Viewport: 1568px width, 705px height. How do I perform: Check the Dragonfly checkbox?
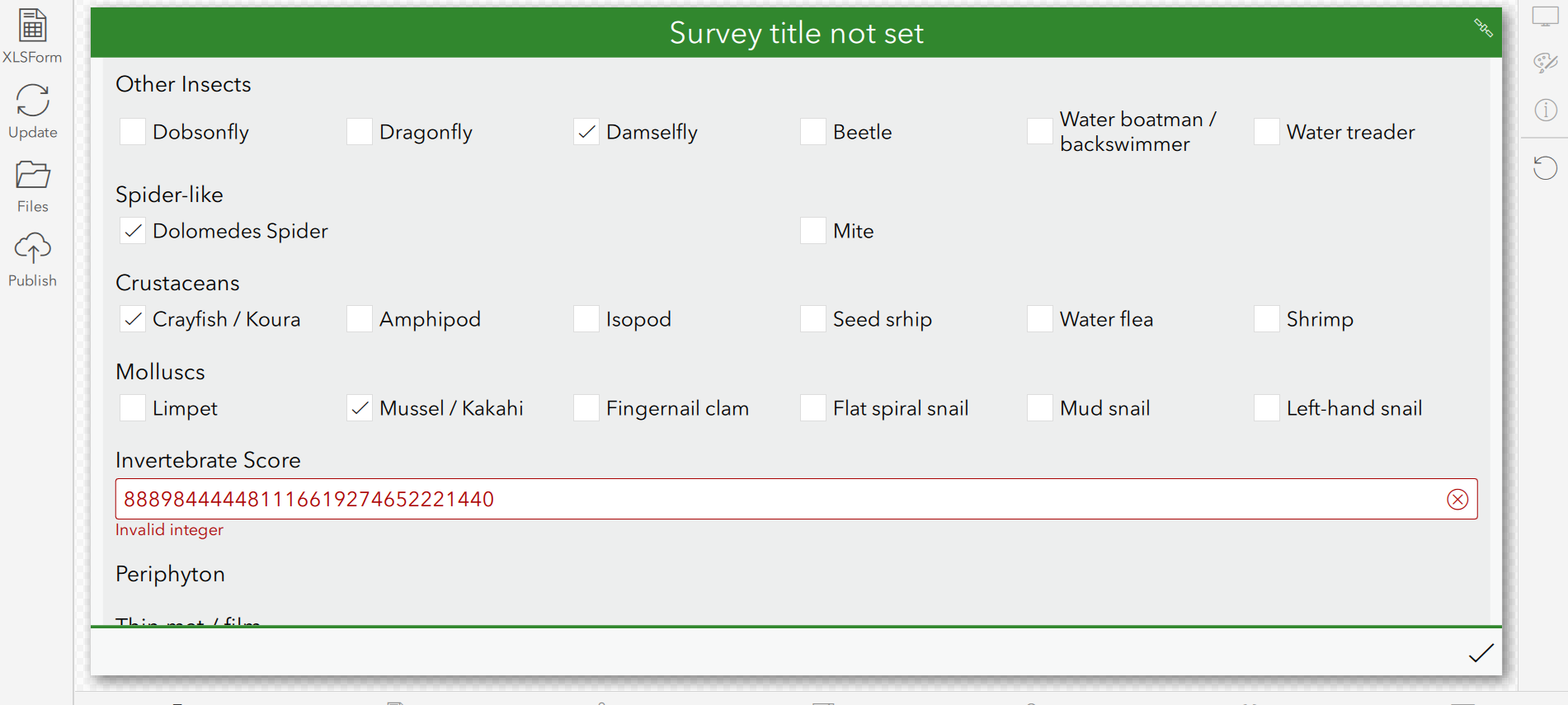click(x=360, y=132)
